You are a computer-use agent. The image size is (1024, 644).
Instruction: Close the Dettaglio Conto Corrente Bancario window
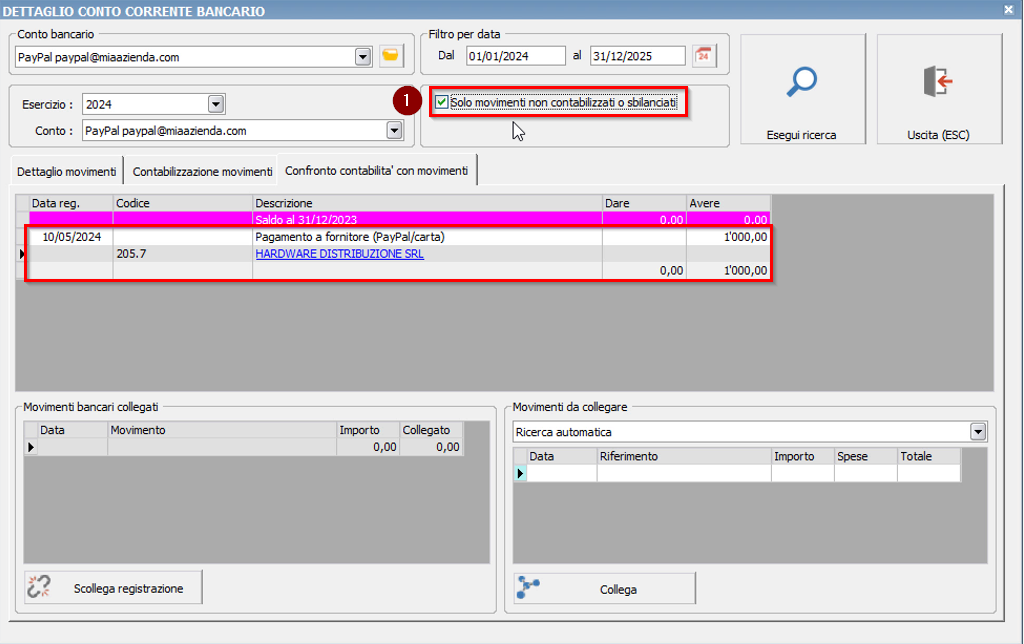click(1009, 10)
